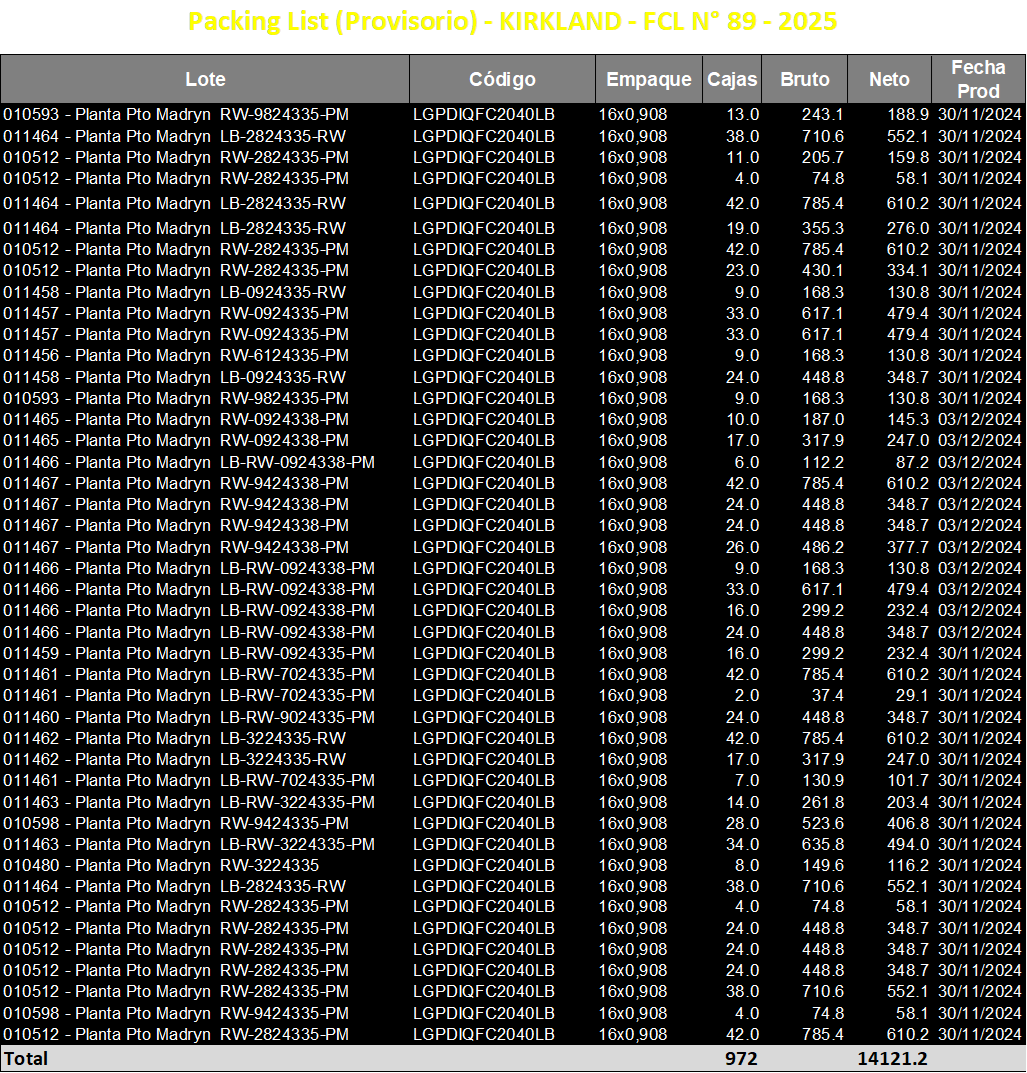The width and height of the screenshot is (1027, 1073).
Task: Click the Lote column header
Action: pyautogui.click(x=205, y=79)
